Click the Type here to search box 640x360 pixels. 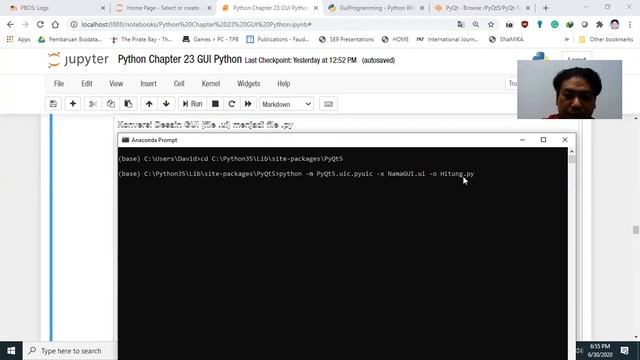[x=69, y=351]
